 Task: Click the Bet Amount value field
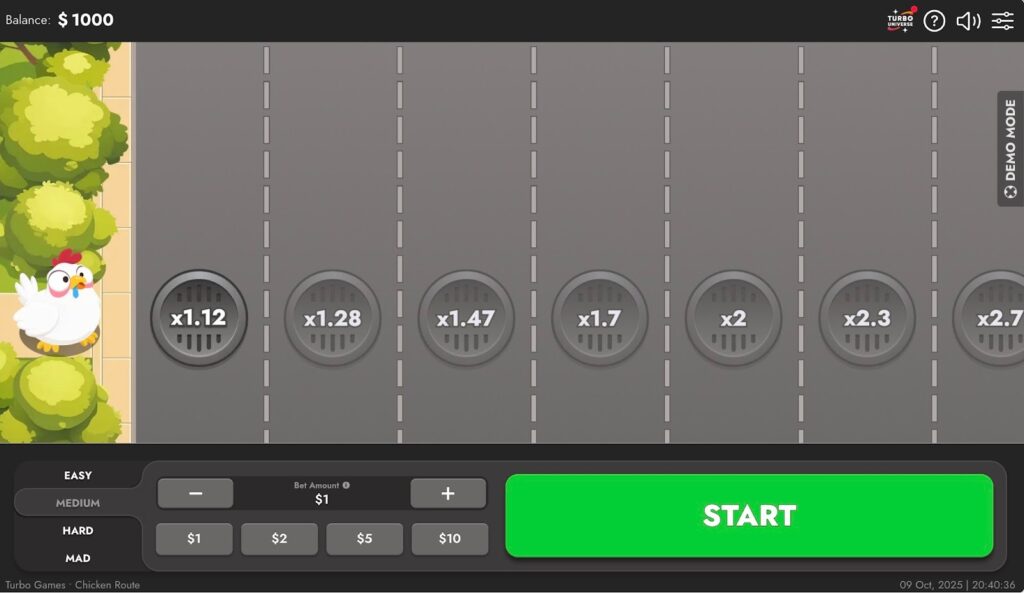(321, 499)
